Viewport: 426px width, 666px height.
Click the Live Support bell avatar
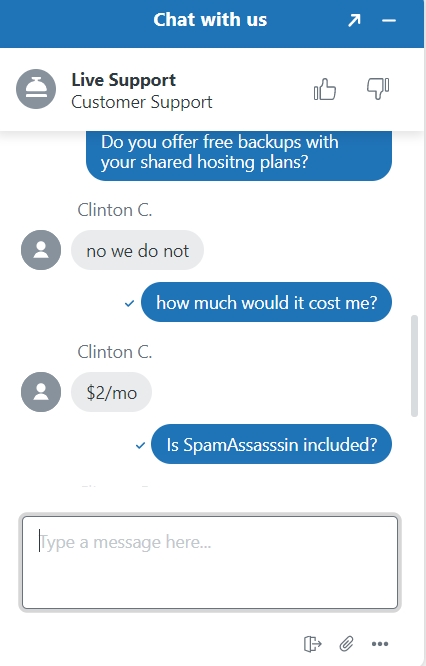(36, 89)
